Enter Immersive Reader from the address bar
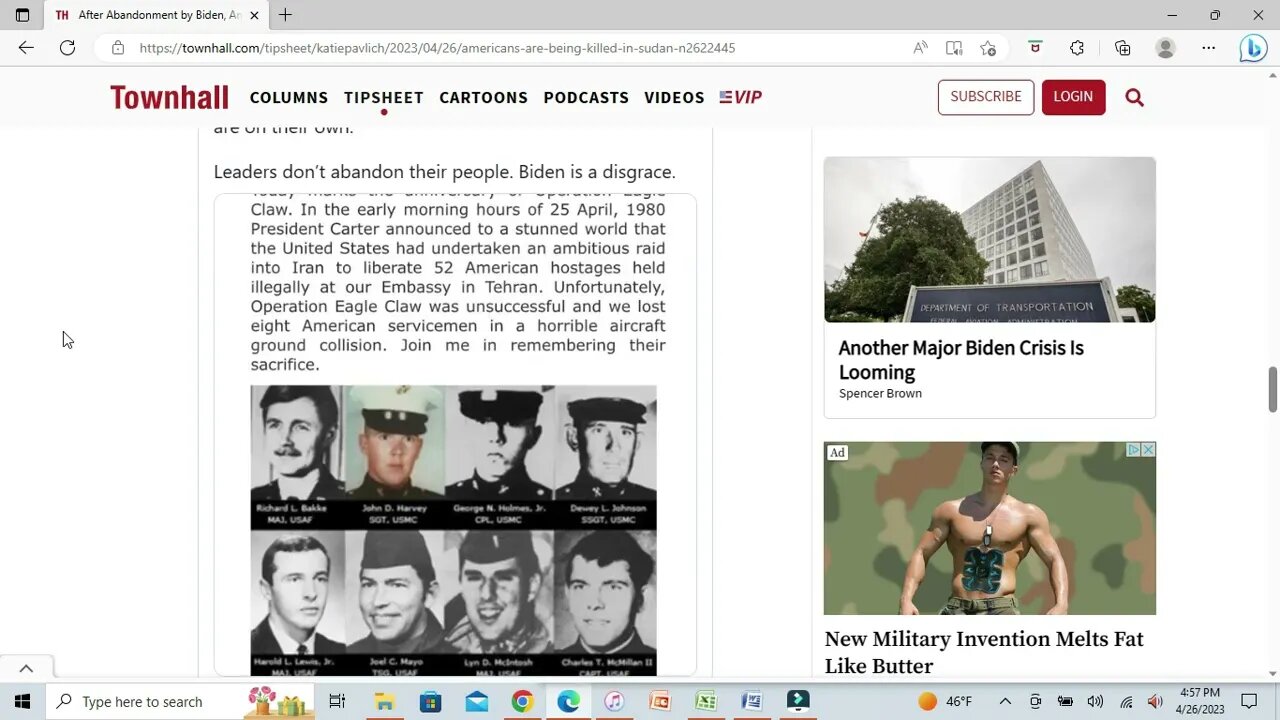This screenshot has height=720, width=1280. (x=954, y=47)
